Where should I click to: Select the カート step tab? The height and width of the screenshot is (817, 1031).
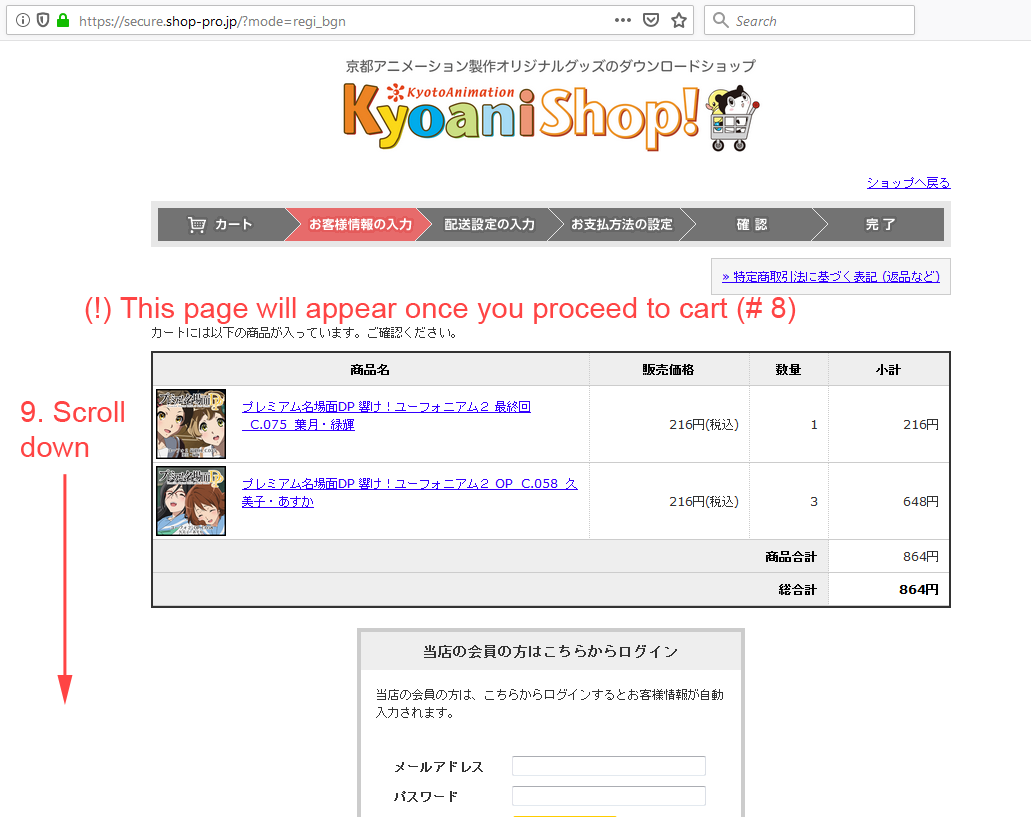tap(221, 224)
